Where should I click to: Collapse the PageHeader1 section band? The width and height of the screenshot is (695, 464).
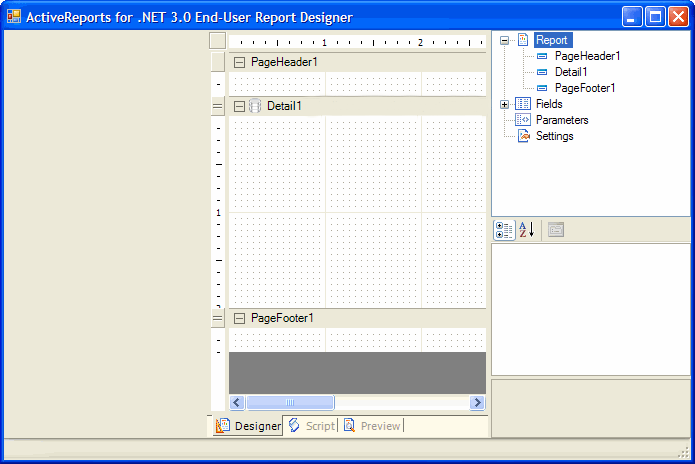coord(239,62)
